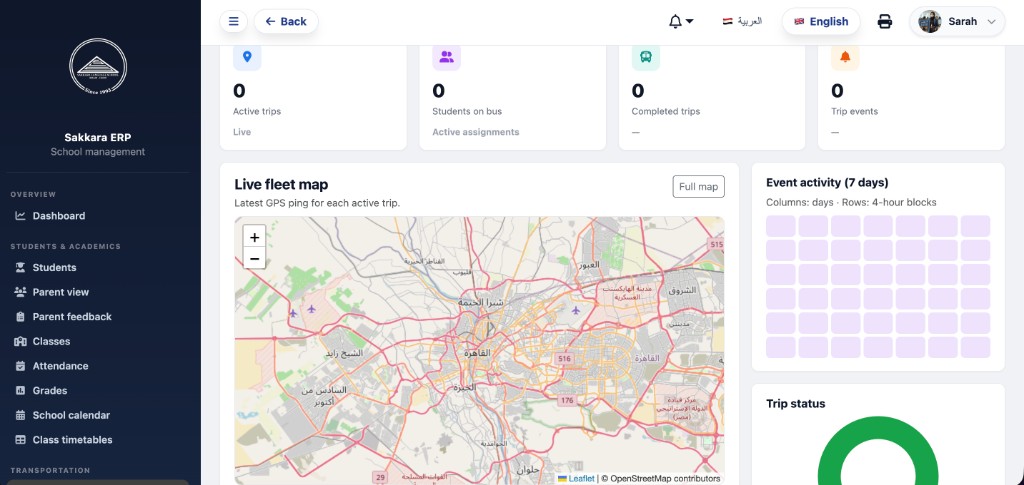Viewport: 1024px width, 485px height.
Task: Click the UK flag icon
Action: 799,22
